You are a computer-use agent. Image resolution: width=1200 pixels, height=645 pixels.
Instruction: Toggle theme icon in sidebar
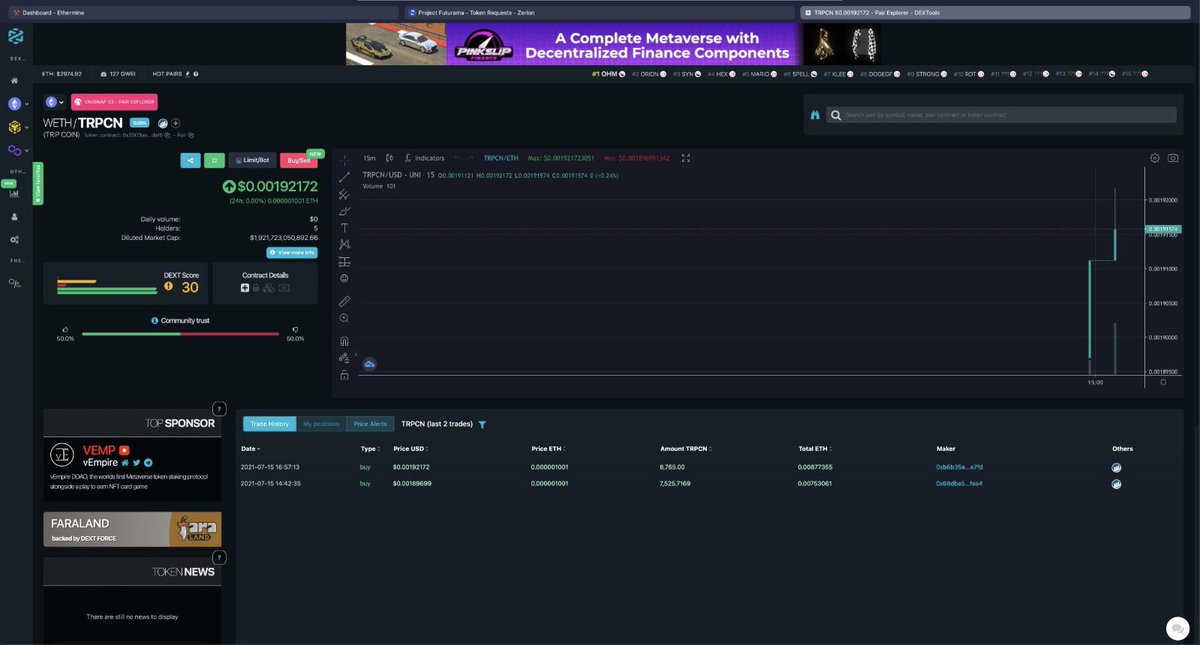[x=15, y=283]
